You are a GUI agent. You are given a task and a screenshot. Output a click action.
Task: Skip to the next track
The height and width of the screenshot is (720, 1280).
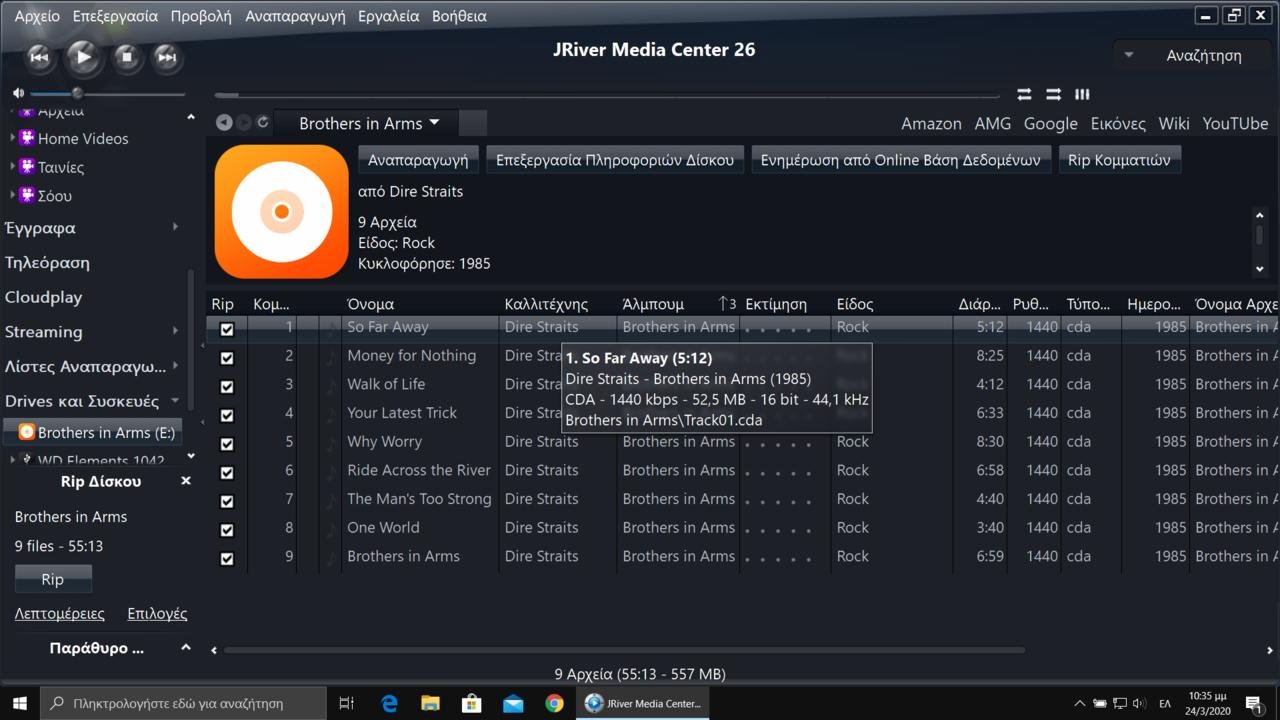click(x=166, y=57)
